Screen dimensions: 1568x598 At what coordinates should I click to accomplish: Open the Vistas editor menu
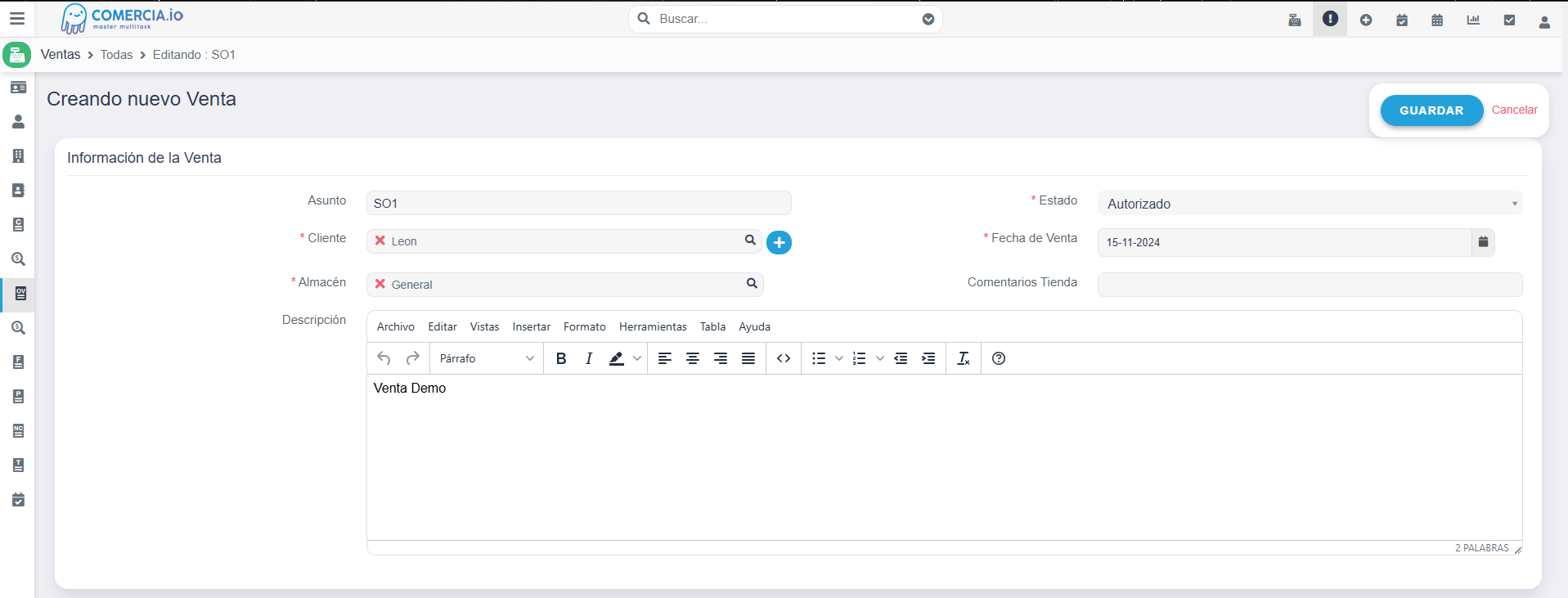click(484, 326)
